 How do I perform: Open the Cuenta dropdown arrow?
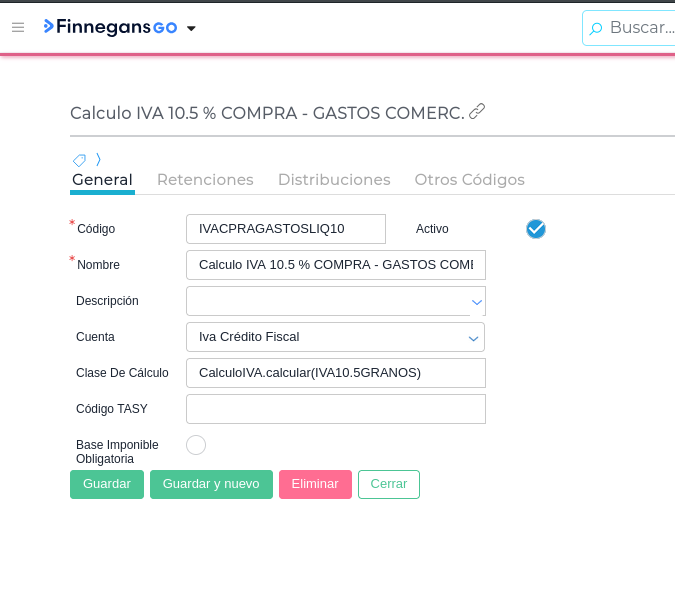(x=474, y=338)
